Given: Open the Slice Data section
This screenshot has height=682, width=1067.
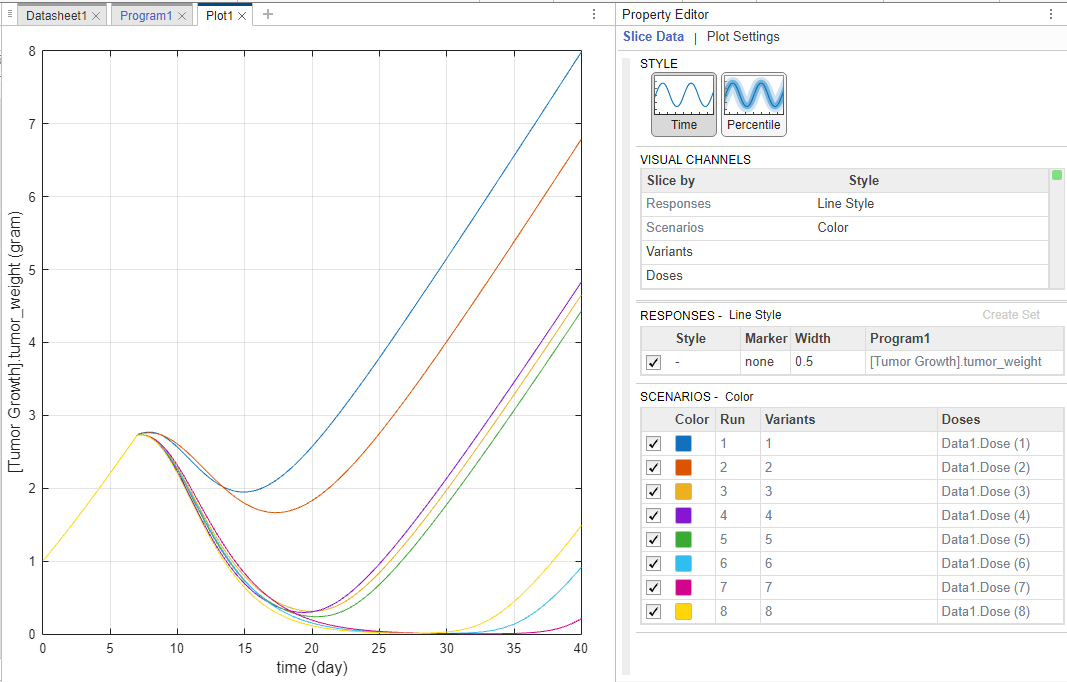Looking at the screenshot, I should pos(653,37).
